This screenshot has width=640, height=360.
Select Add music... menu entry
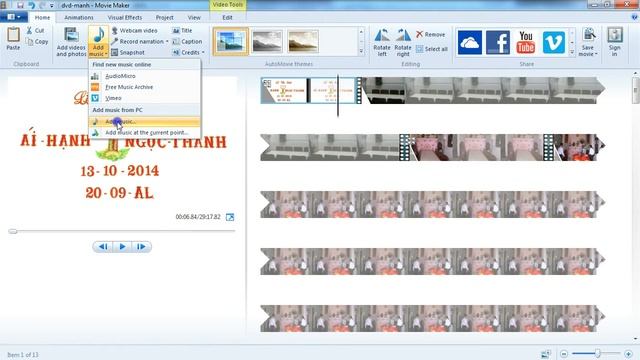(x=144, y=122)
